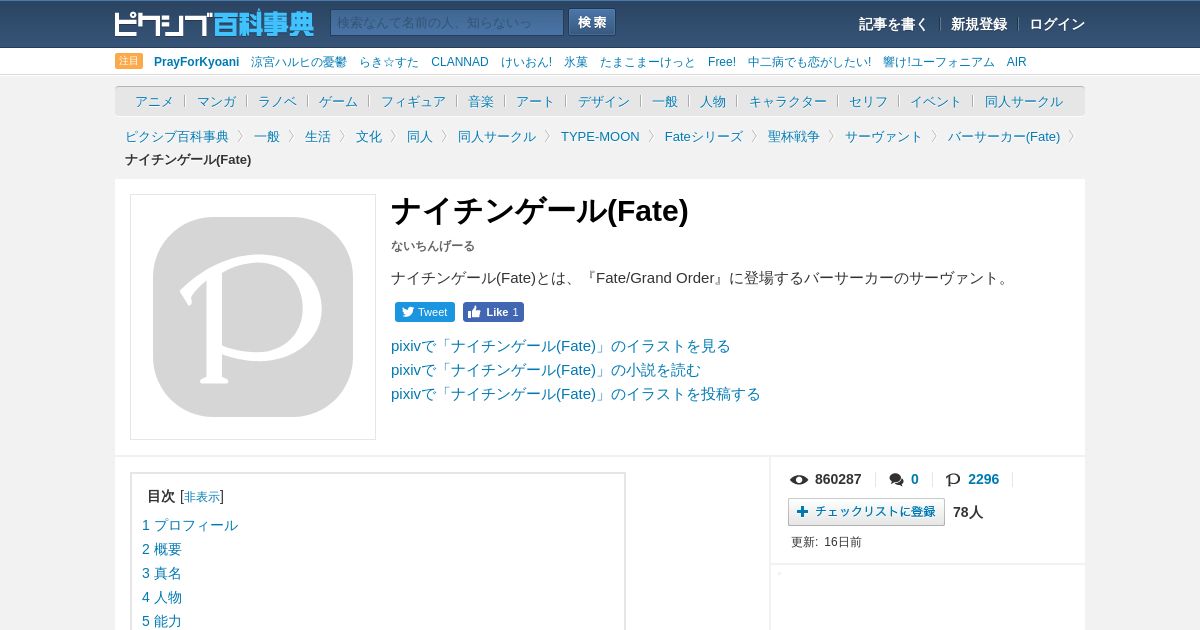
Task: Hide the table of contents via 非表示
Action: [202, 497]
